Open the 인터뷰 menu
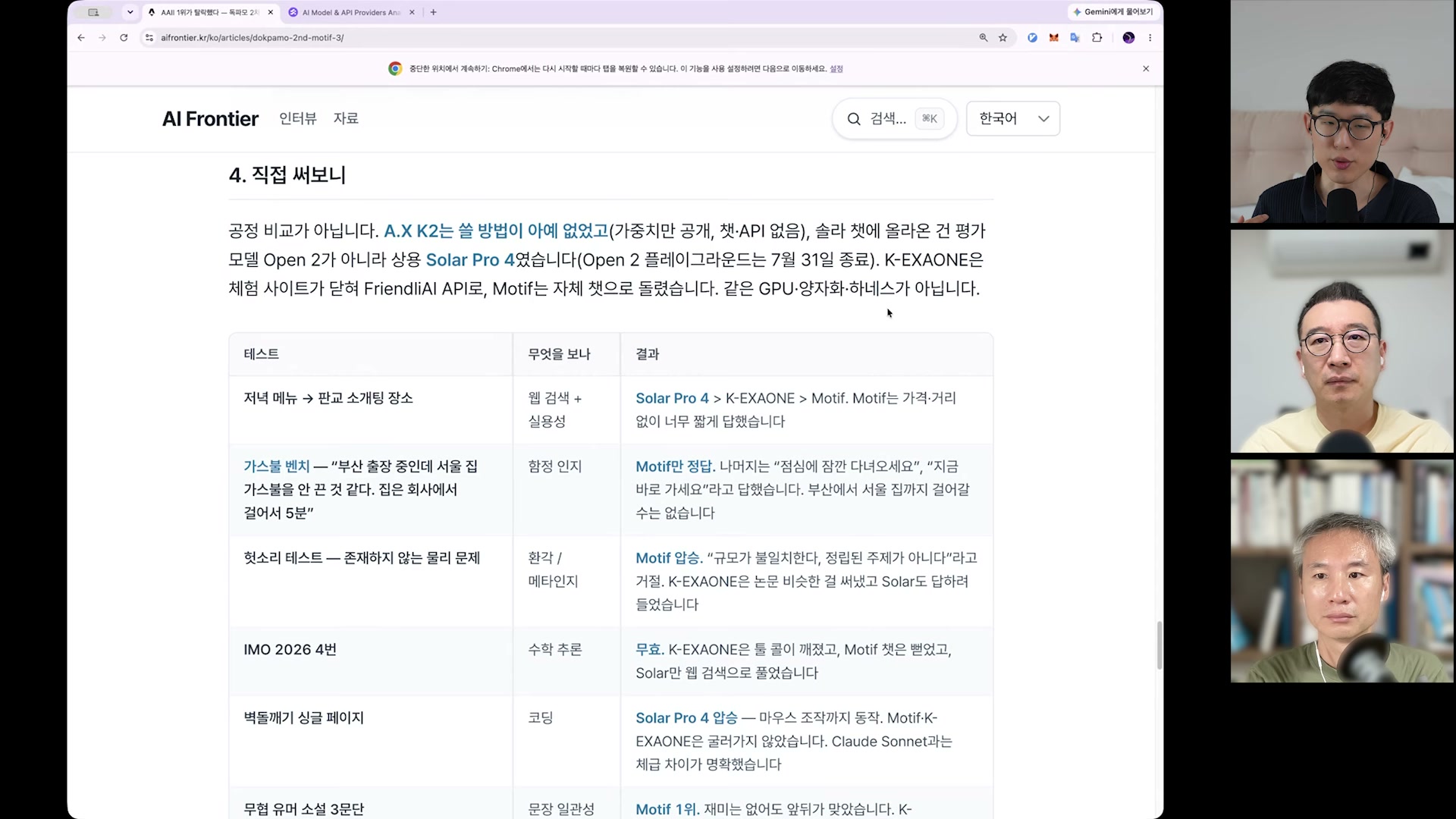The height and width of the screenshot is (819, 1456). coord(298,118)
